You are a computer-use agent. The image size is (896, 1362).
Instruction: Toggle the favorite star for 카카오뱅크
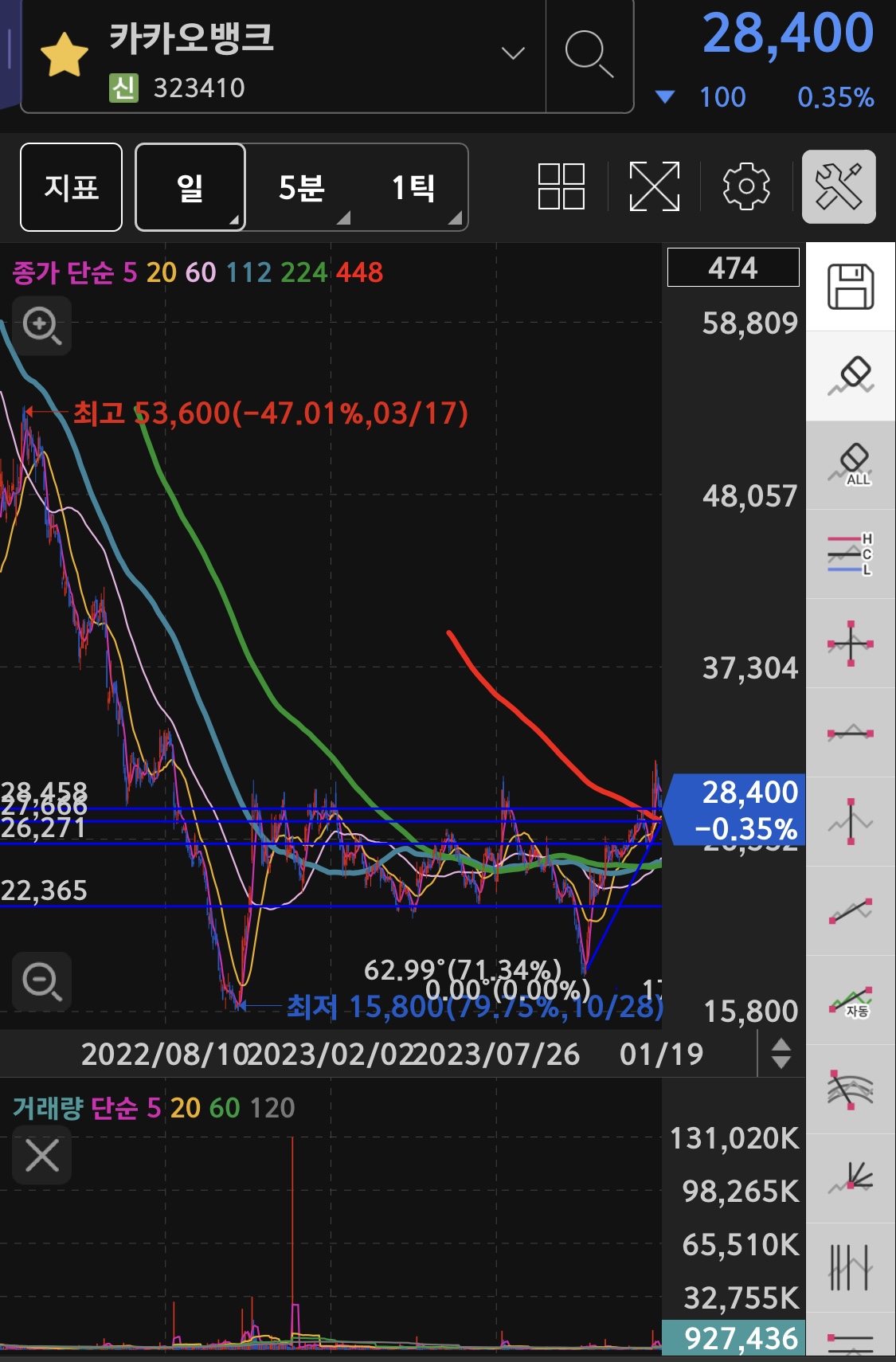tap(64, 56)
